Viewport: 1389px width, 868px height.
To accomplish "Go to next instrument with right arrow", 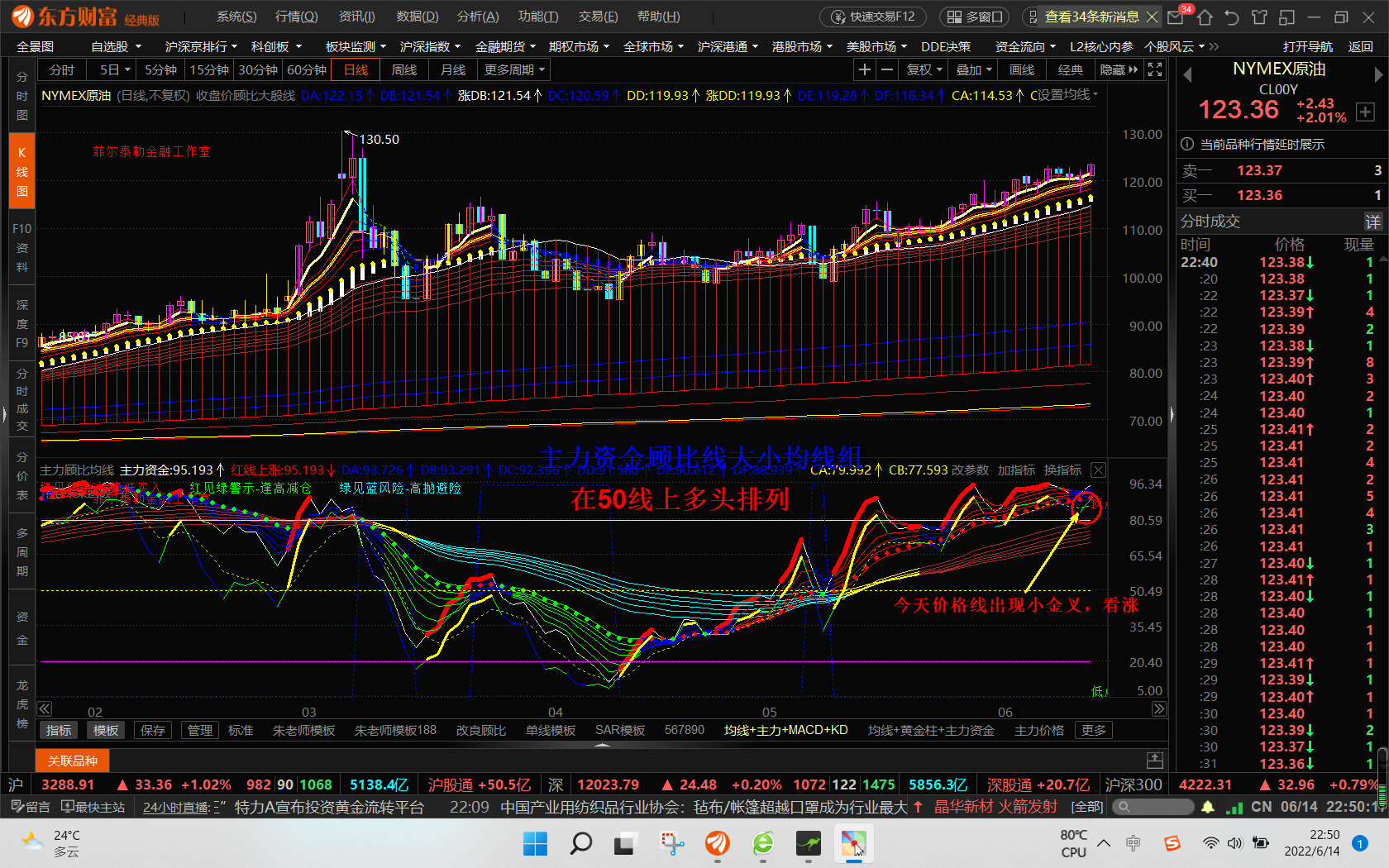I will pyautogui.click(x=1377, y=74).
